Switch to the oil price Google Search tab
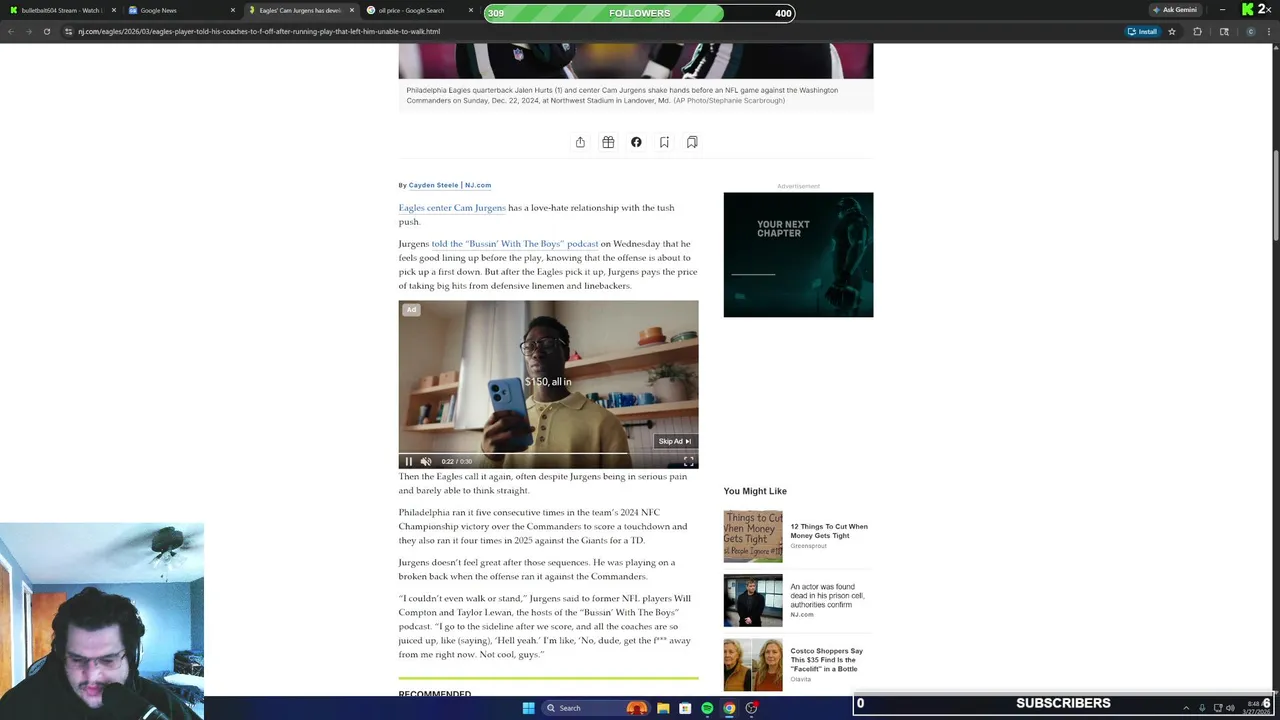This screenshot has height=720, width=1280. click(411, 10)
